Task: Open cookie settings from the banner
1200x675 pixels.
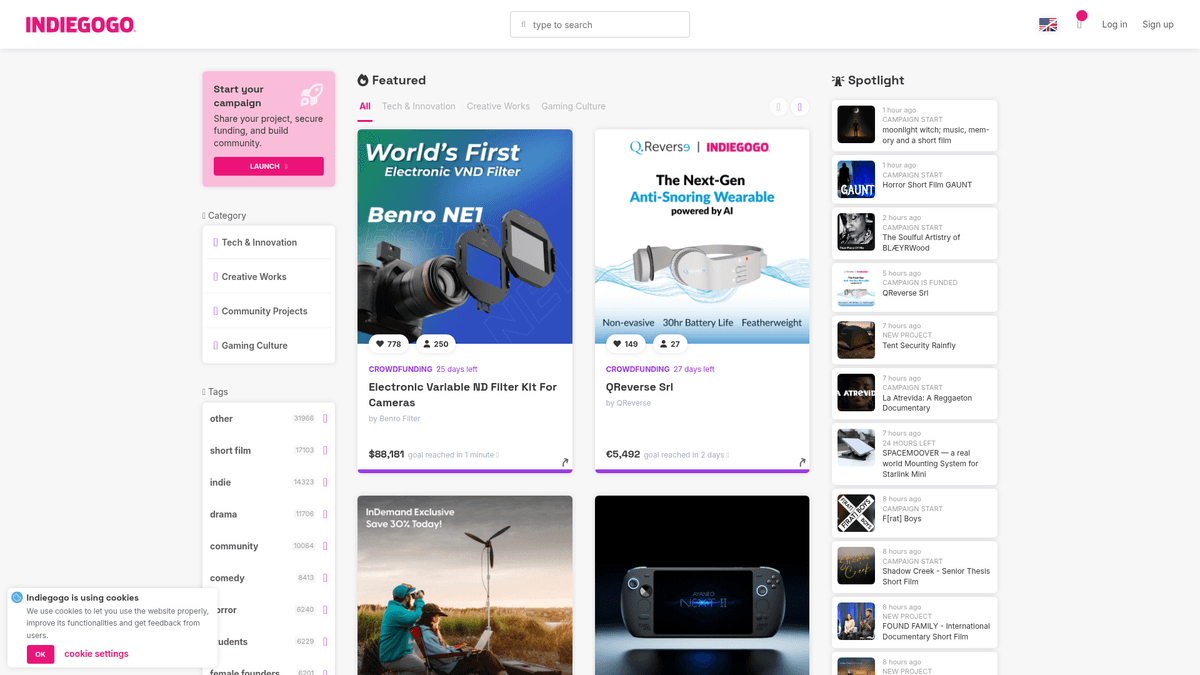Action: [x=95, y=654]
